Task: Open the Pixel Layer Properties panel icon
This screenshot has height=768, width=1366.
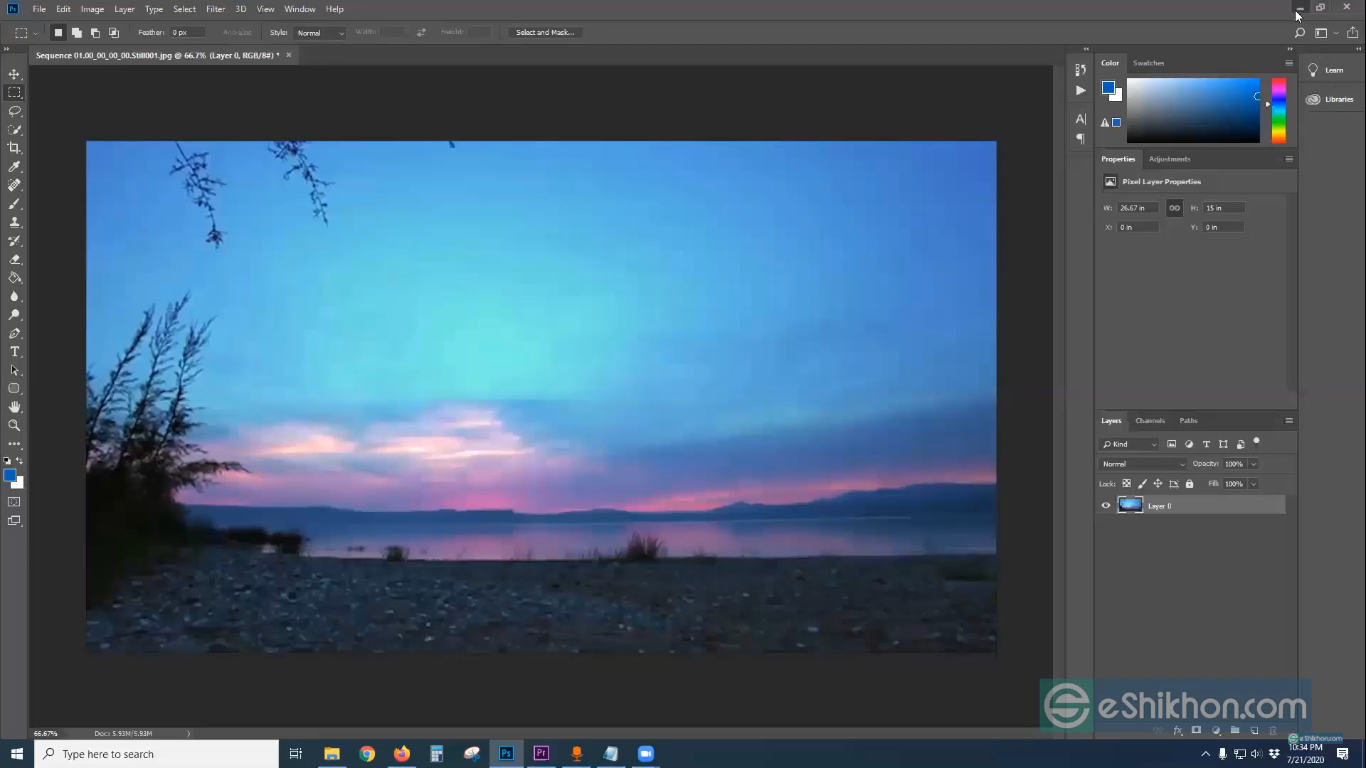Action: [x=1110, y=181]
